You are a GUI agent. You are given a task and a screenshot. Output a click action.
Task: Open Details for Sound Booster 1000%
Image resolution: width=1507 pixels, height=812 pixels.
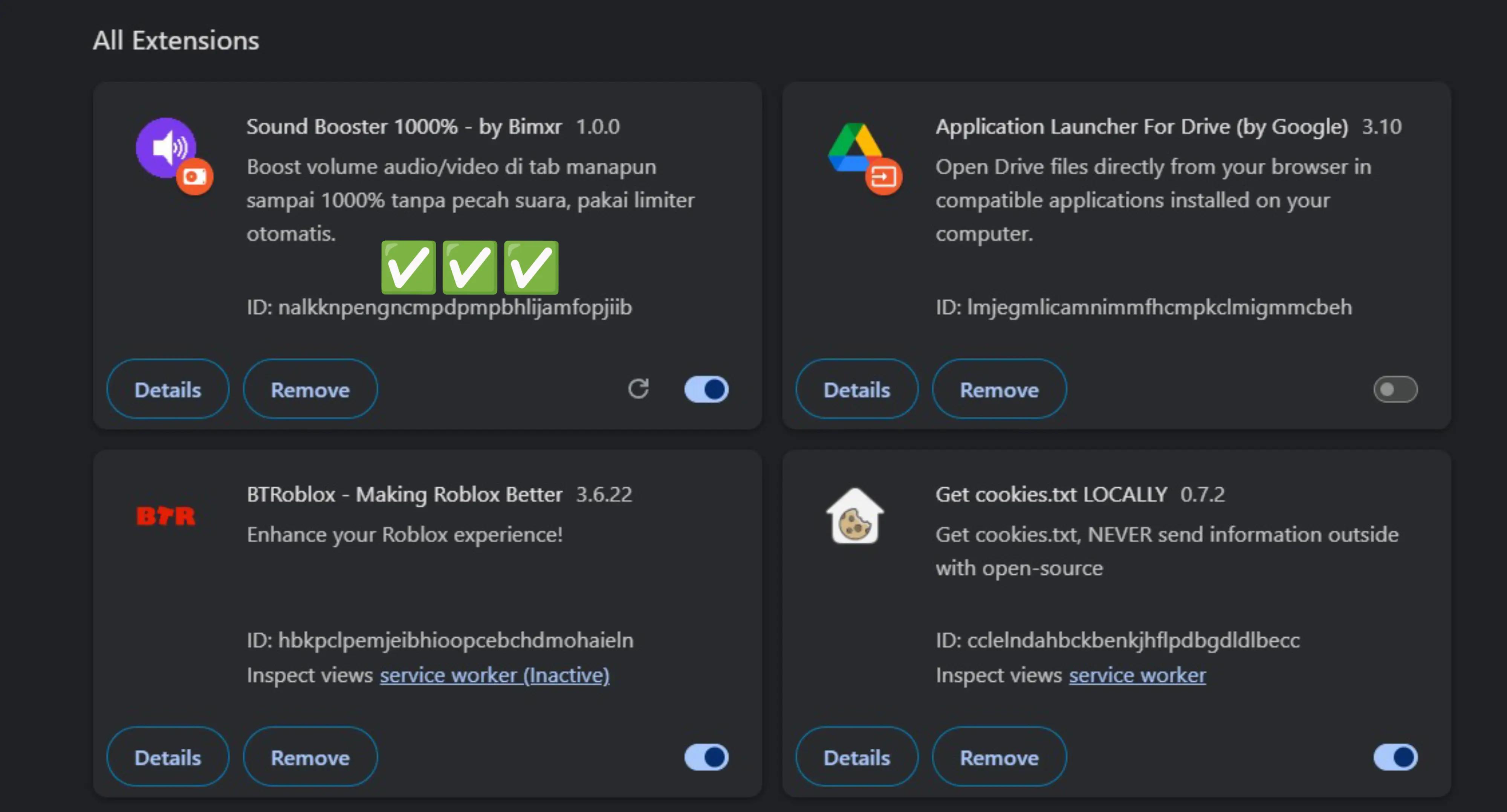[x=168, y=389]
